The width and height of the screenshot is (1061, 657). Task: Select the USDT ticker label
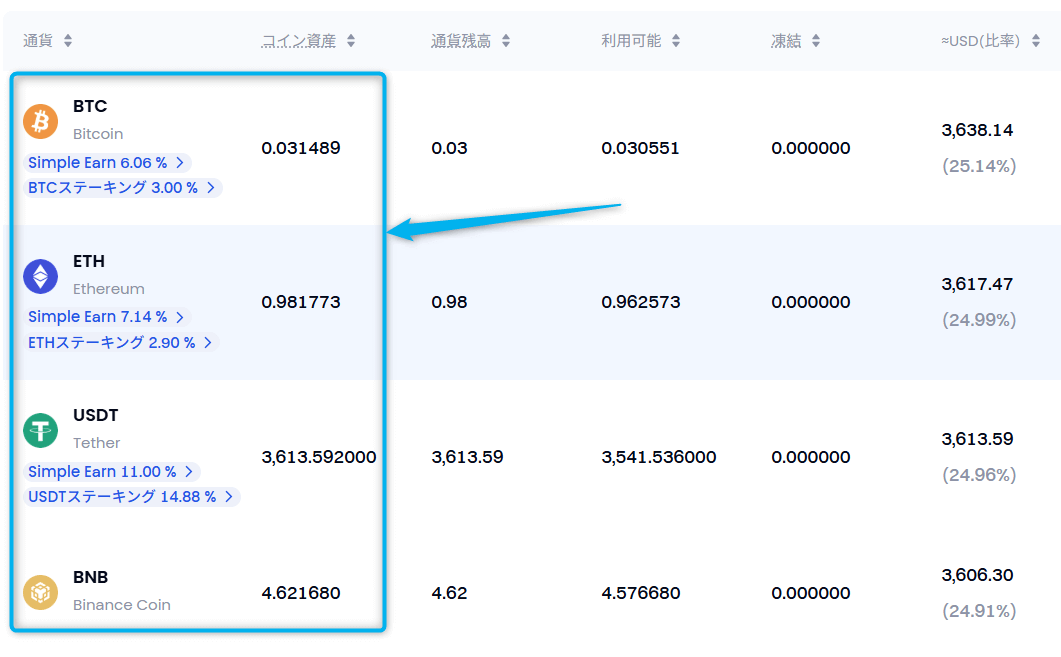coord(95,415)
